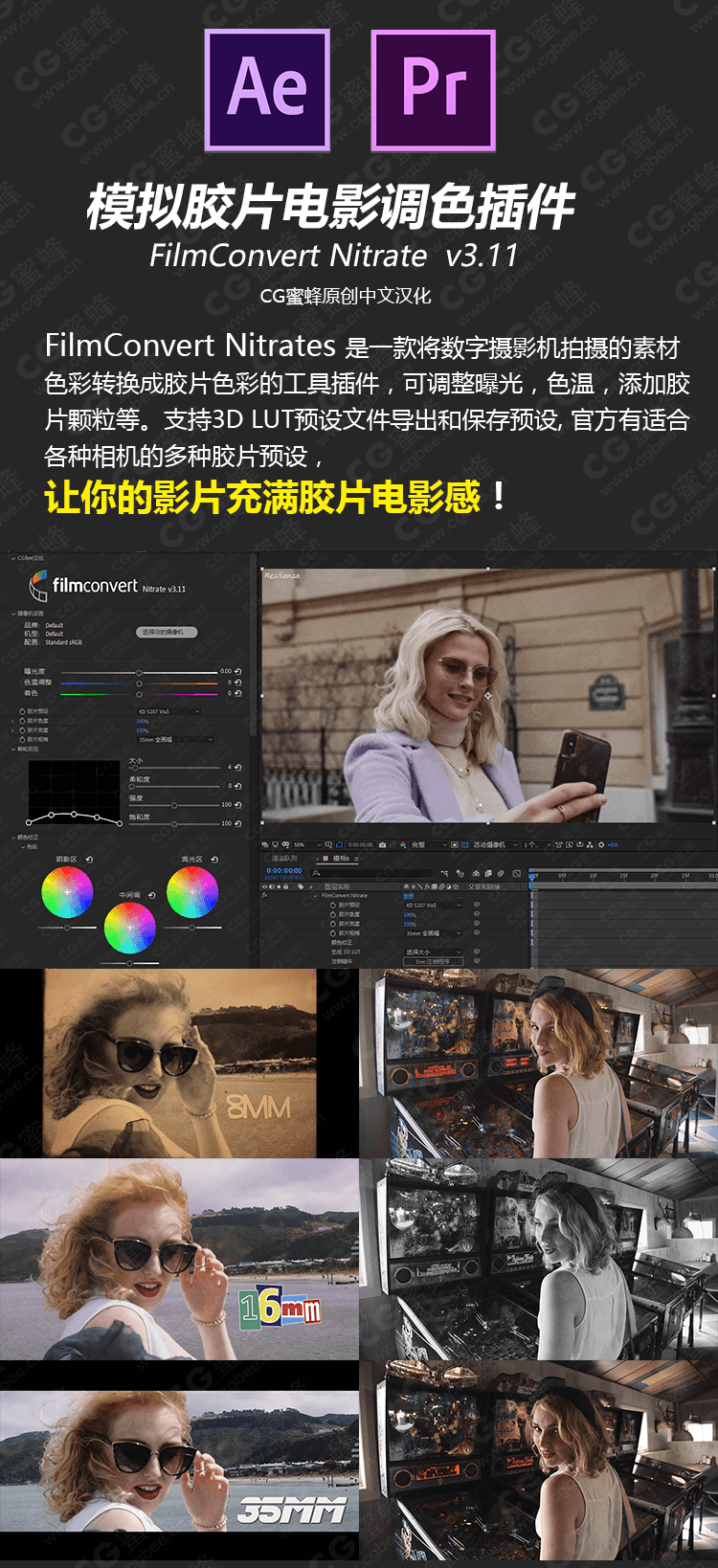
Task: Collapse the CGBee汉化 effect header
Action: tap(12, 557)
